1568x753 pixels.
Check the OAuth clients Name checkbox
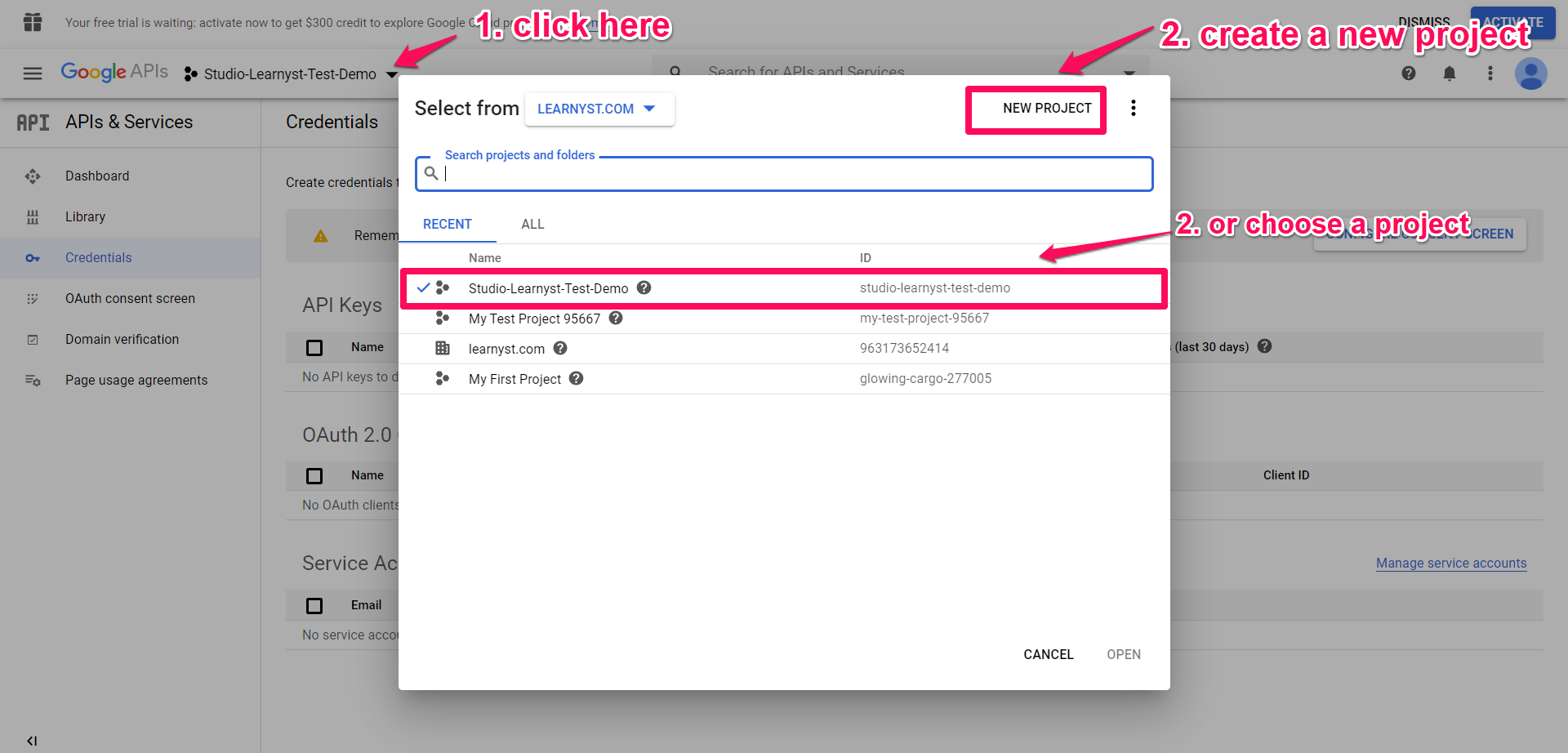tap(314, 475)
